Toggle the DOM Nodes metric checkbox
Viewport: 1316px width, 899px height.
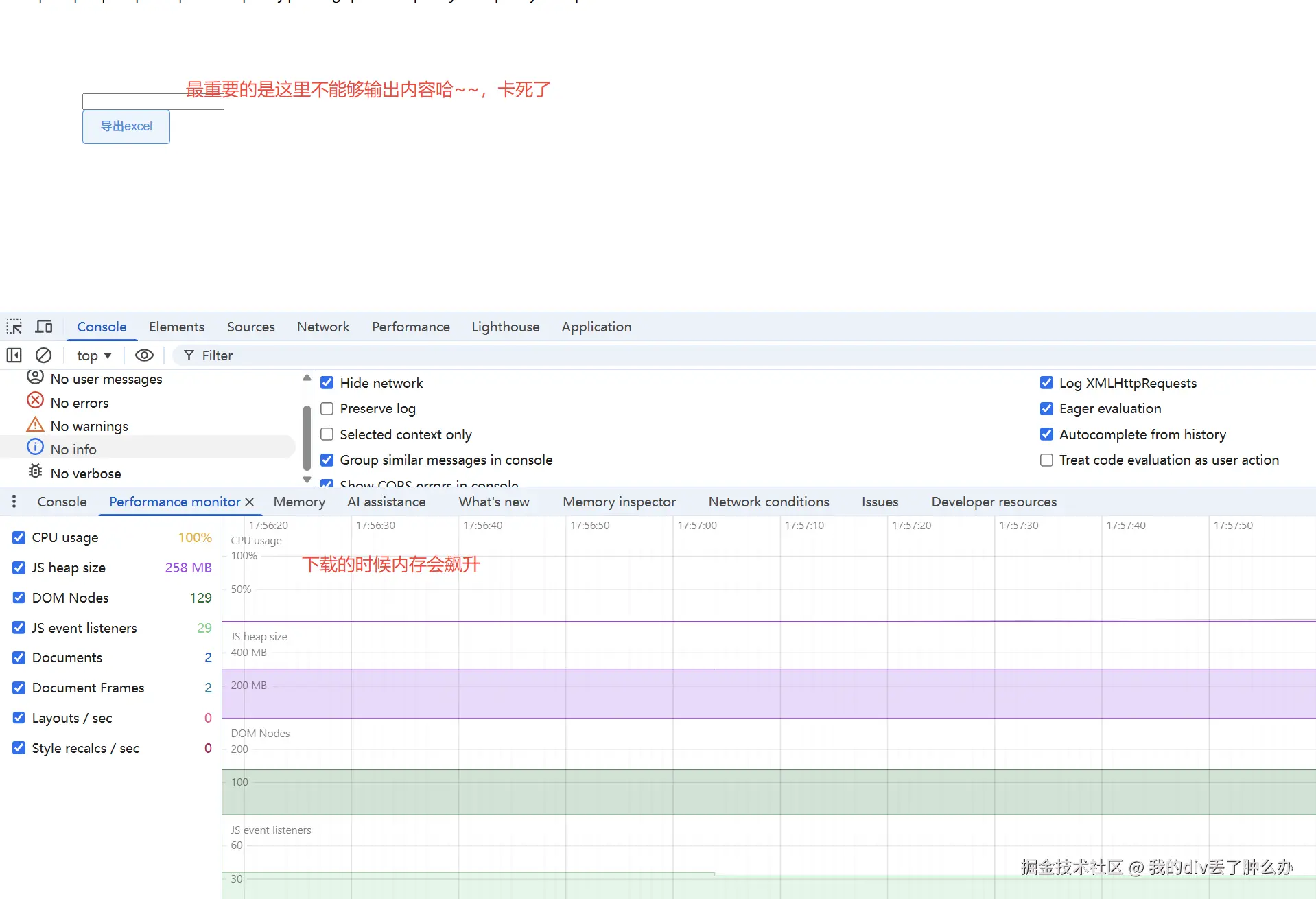[19, 598]
